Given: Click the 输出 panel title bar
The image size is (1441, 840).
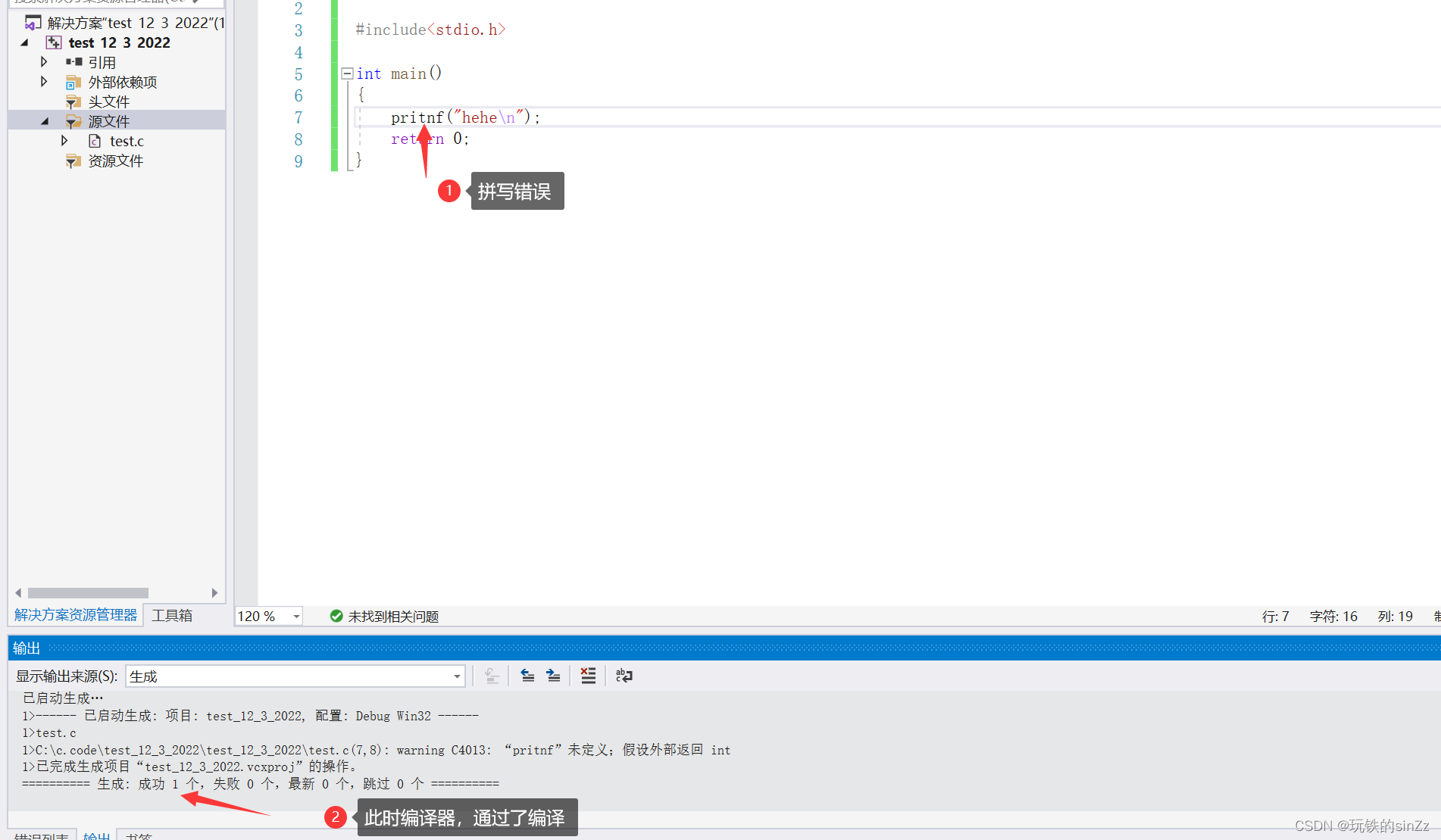Looking at the screenshot, I should (x=724, y=648).
